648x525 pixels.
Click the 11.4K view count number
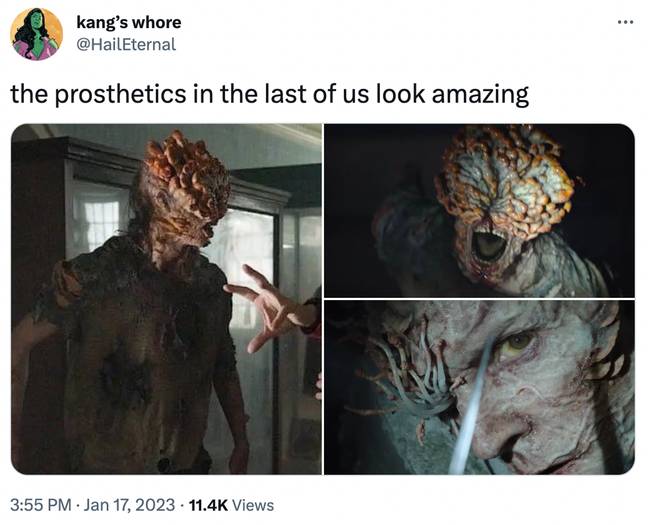[208, 505]
